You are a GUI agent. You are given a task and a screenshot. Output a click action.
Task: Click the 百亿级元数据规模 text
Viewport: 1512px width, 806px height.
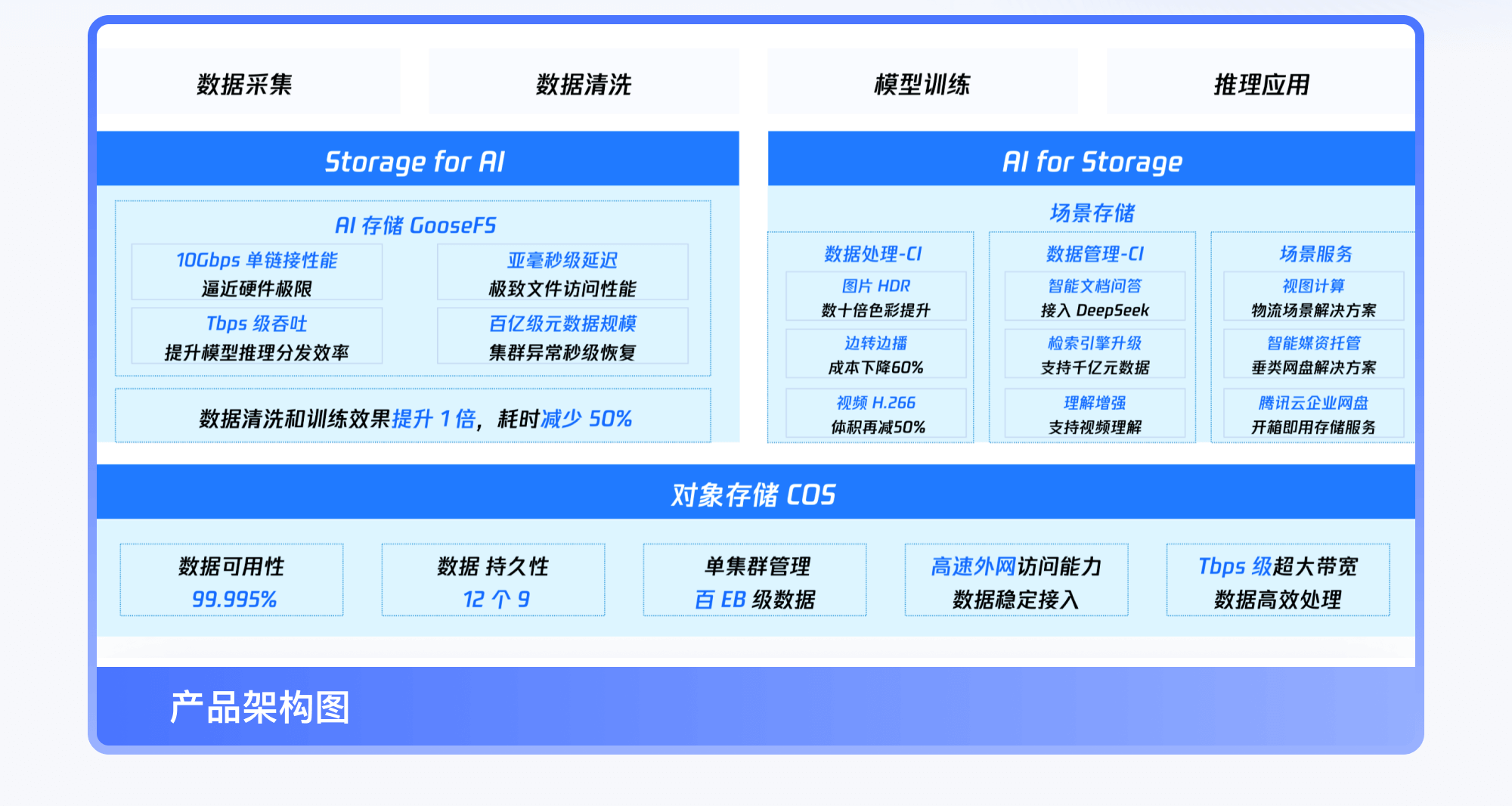(x=562, y=324)
